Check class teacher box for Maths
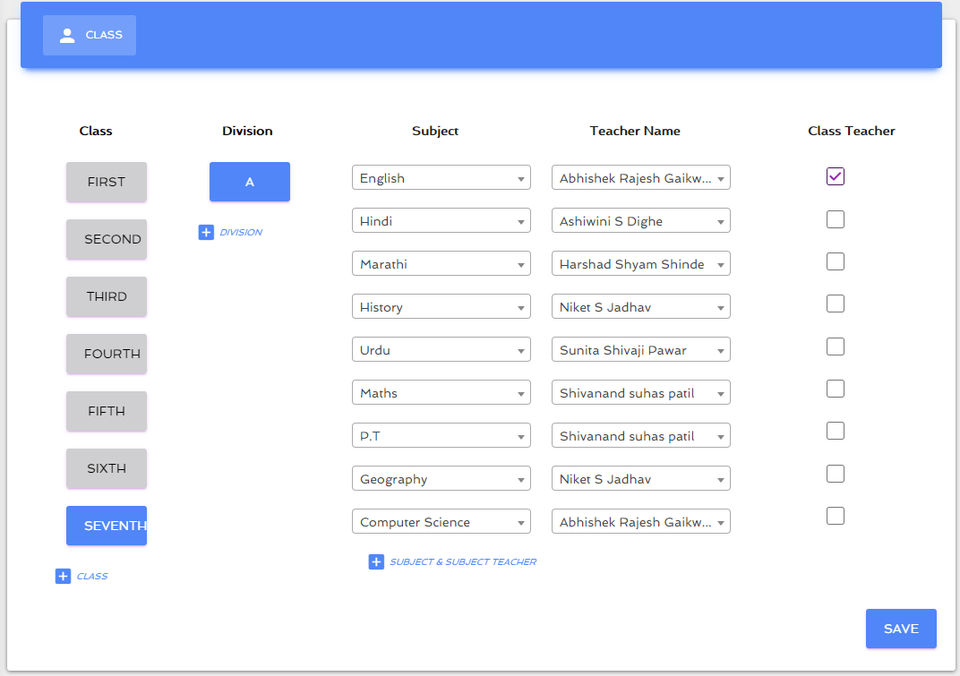This screenshot has height=676, width=960. (835, 389)
